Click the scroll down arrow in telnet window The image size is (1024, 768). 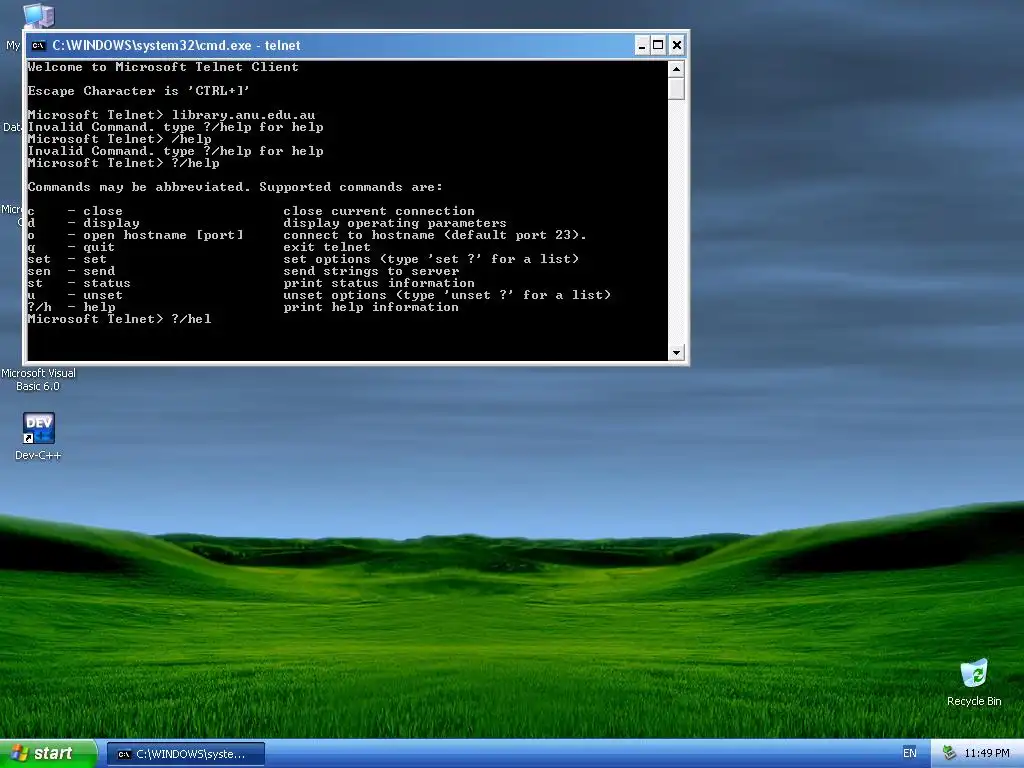click(676, 353)
